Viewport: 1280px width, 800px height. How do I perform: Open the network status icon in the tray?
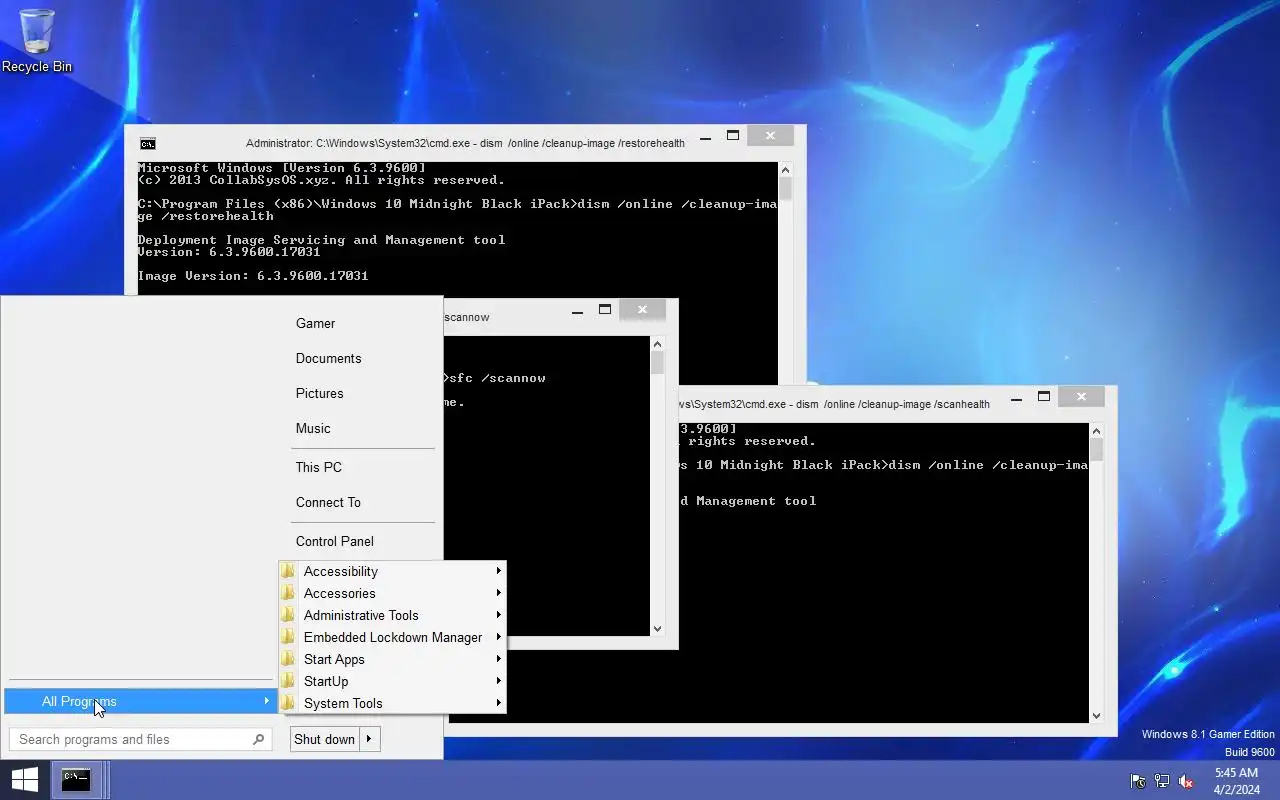point(1162,781)
